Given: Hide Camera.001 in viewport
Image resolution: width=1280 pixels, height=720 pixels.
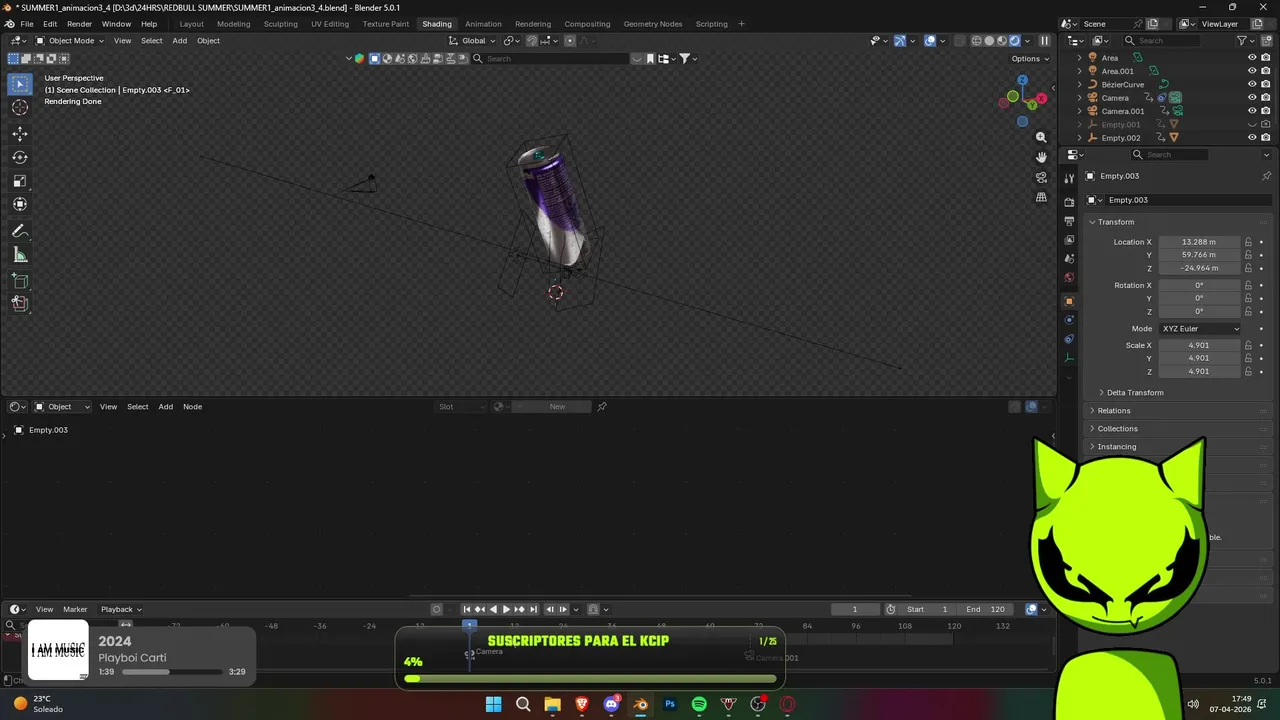Looking at the screenshot, I should click(1252, 111).
